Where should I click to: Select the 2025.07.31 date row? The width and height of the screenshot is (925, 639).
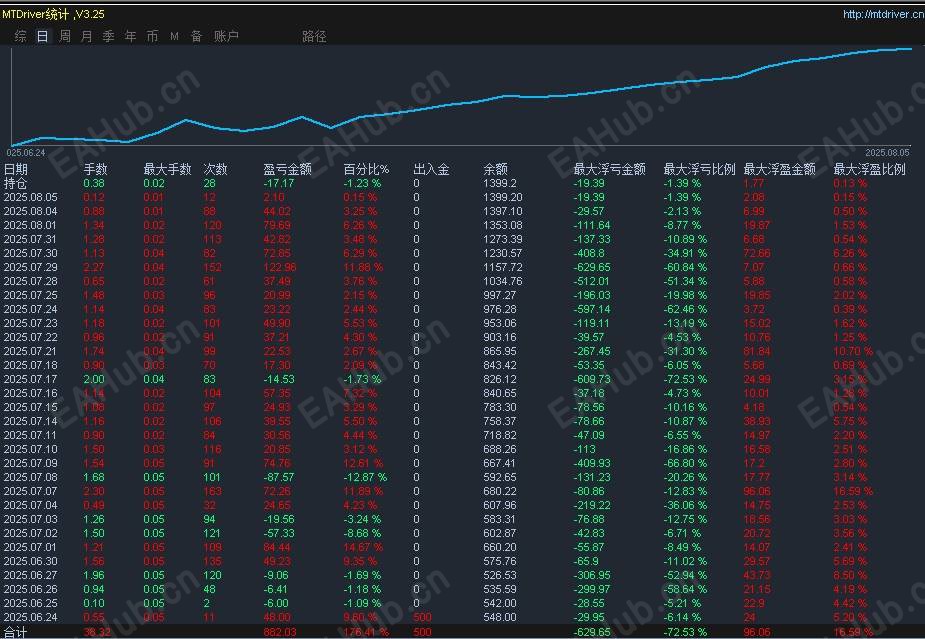coord(31,239)
